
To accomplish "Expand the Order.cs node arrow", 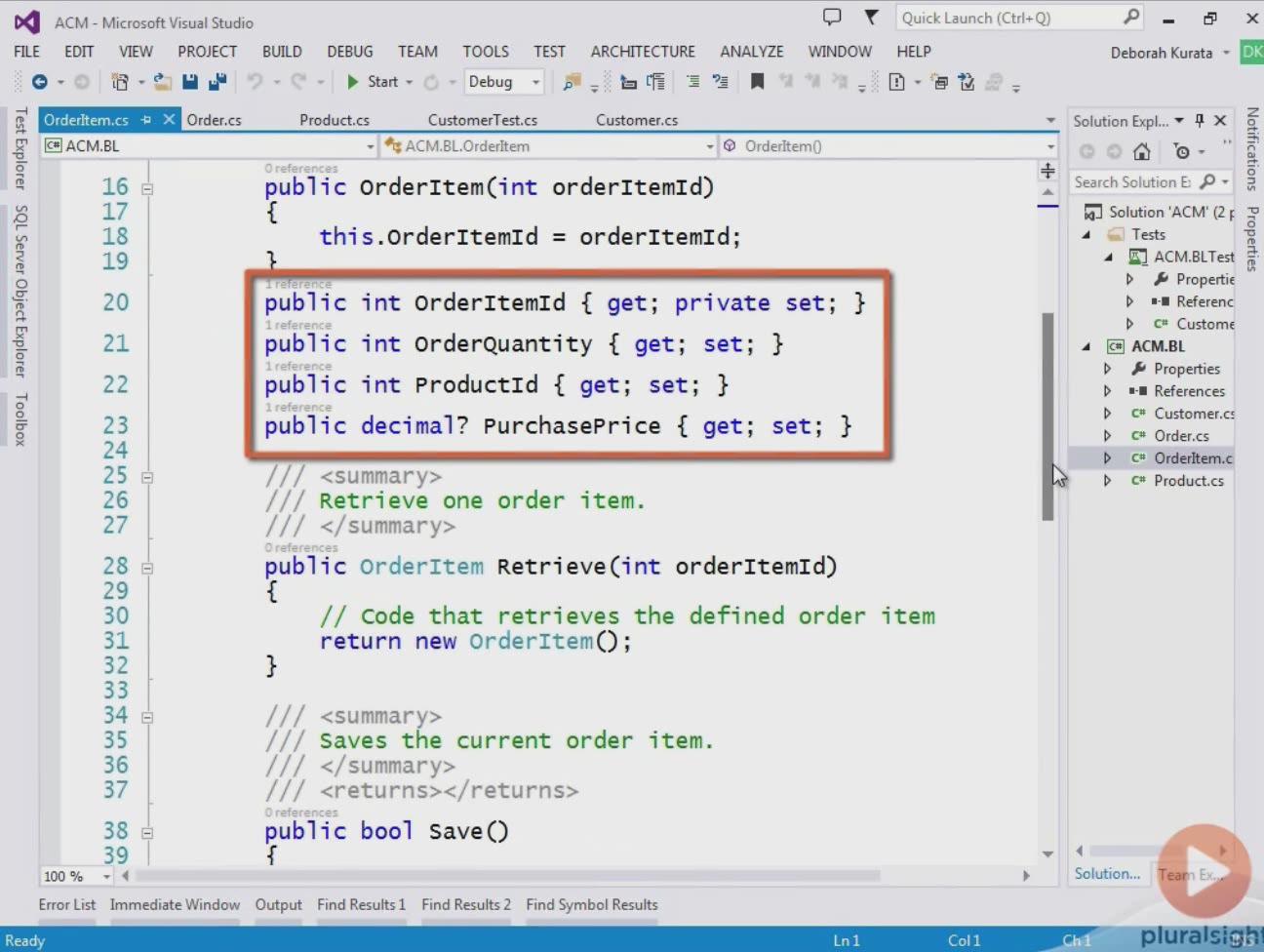I will (x=1108, y=436).
